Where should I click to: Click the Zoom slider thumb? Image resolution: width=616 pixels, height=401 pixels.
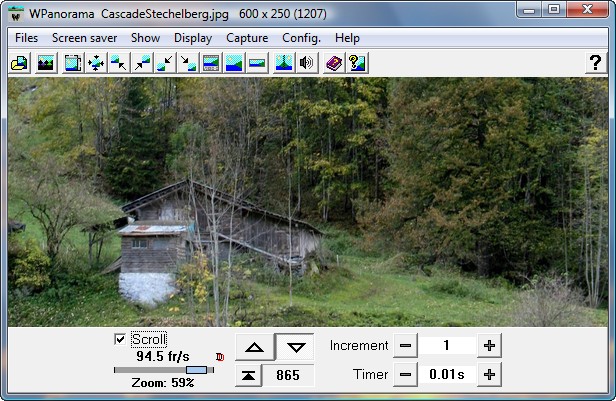196,370
